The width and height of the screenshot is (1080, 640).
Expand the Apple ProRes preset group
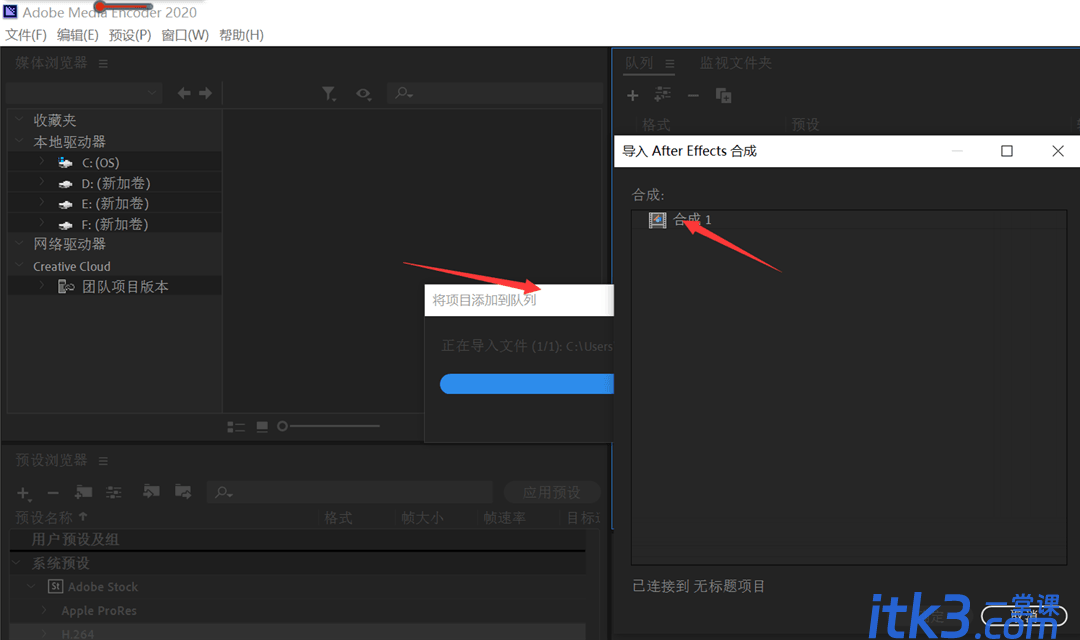pos(44,610)
